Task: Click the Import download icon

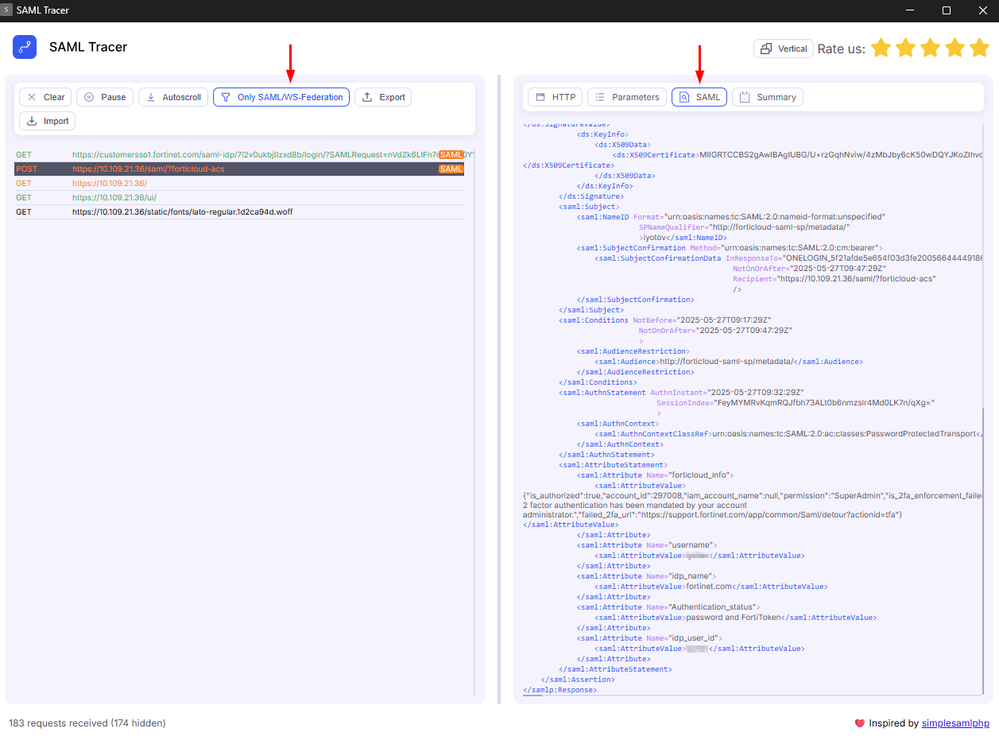Action: click(31, 121)
